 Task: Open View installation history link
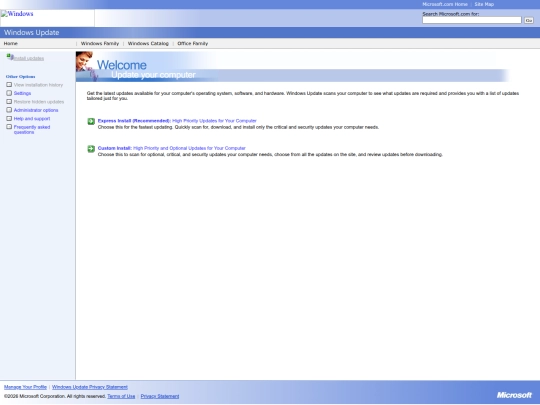click(x=38, y=85)
